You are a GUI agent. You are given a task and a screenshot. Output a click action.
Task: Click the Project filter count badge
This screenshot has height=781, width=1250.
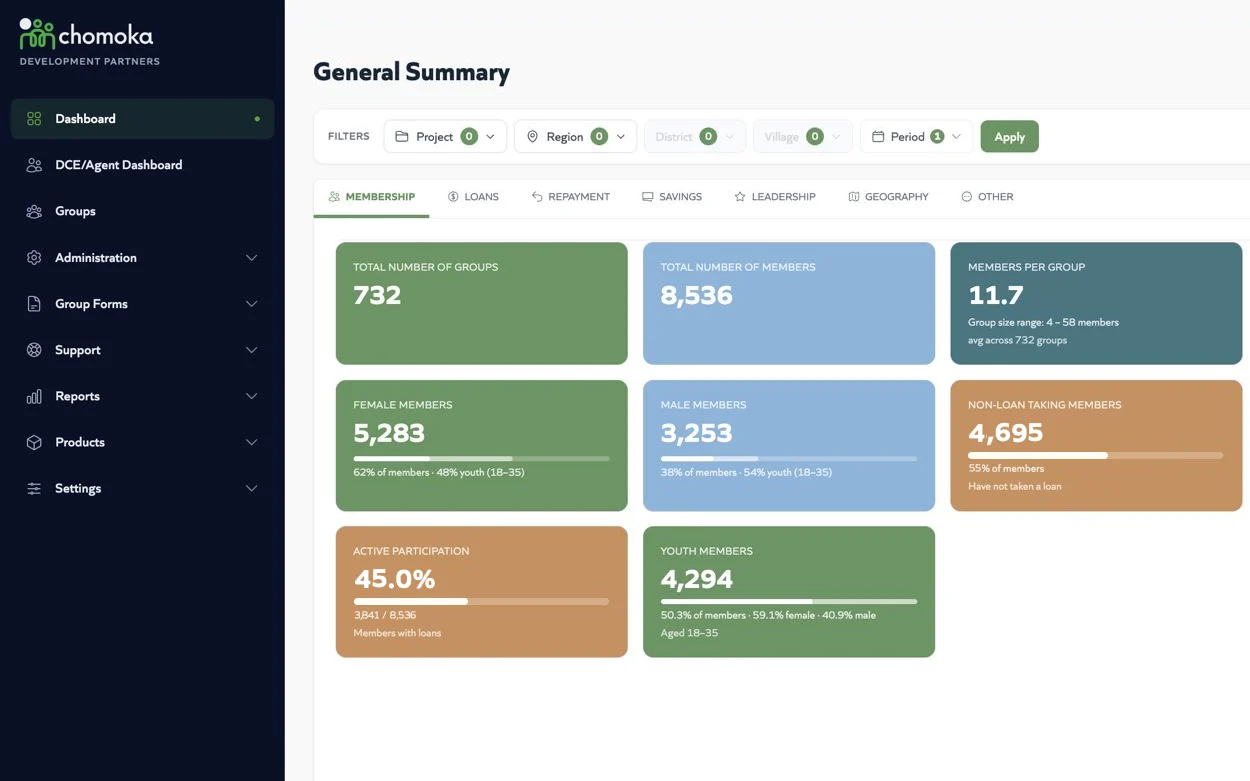coord(469,136)
